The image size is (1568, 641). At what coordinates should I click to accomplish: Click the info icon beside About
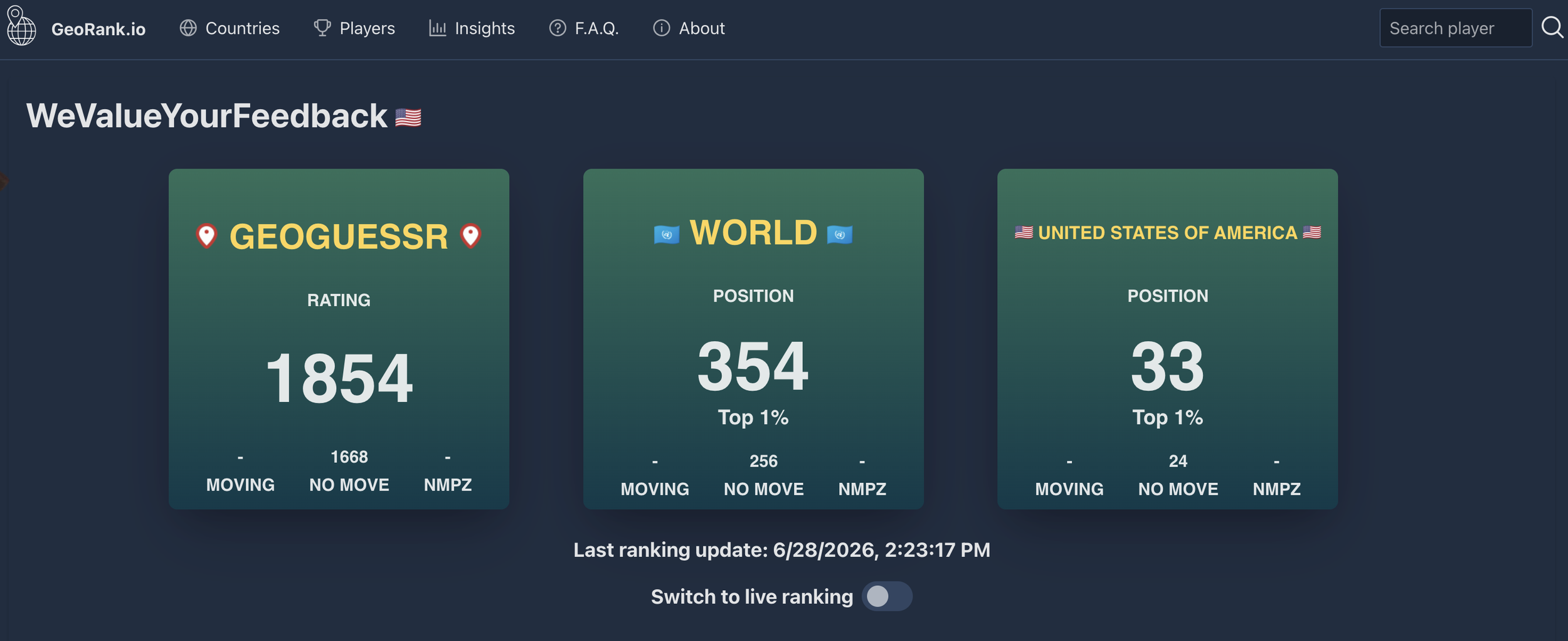[x=662, y=28]
